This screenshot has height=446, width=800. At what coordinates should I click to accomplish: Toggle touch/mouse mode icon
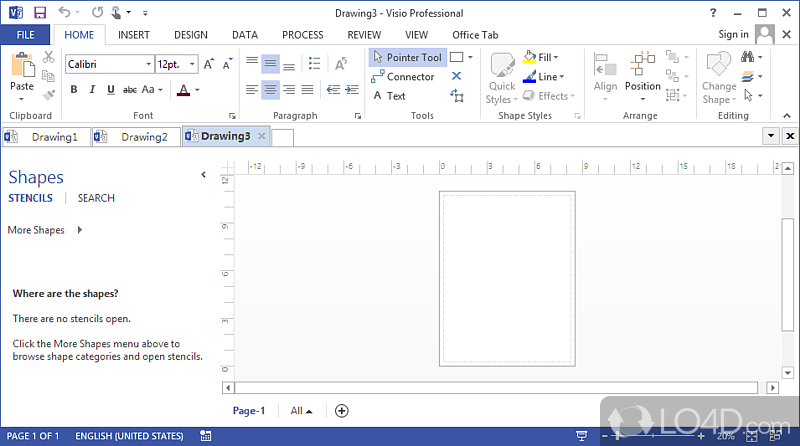pos(116,12)
